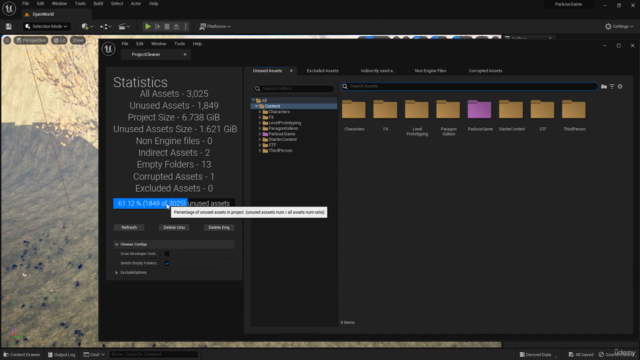Screen dimensions: 640x360
Task: Open the Cinematics clapperboard dropdown
Action: 124,27
